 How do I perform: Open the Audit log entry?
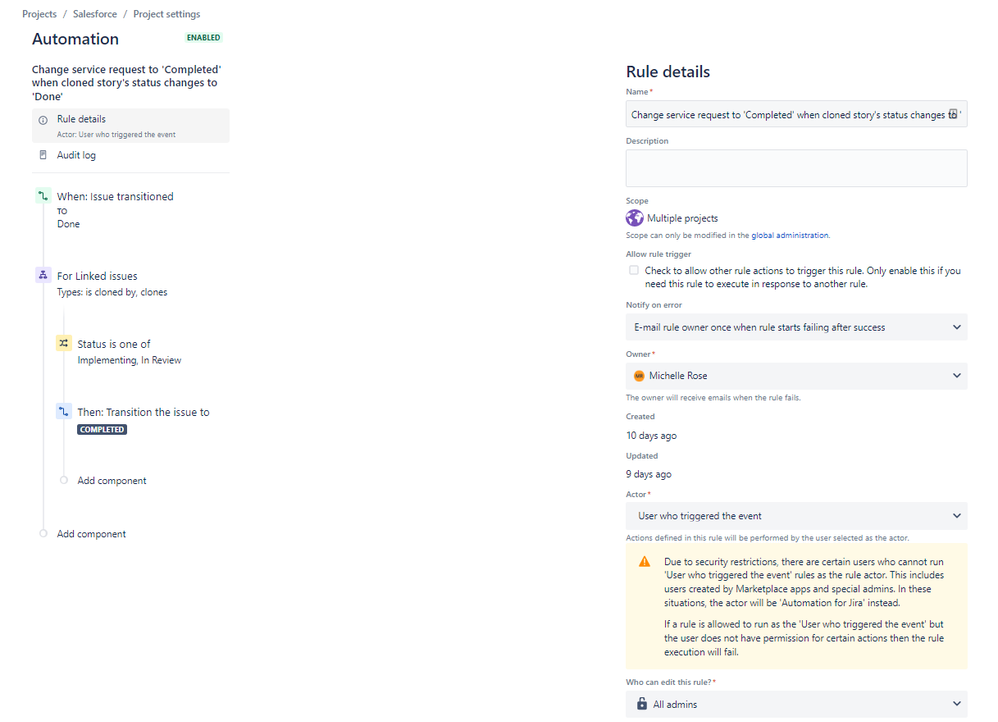[x=76, y=155]
